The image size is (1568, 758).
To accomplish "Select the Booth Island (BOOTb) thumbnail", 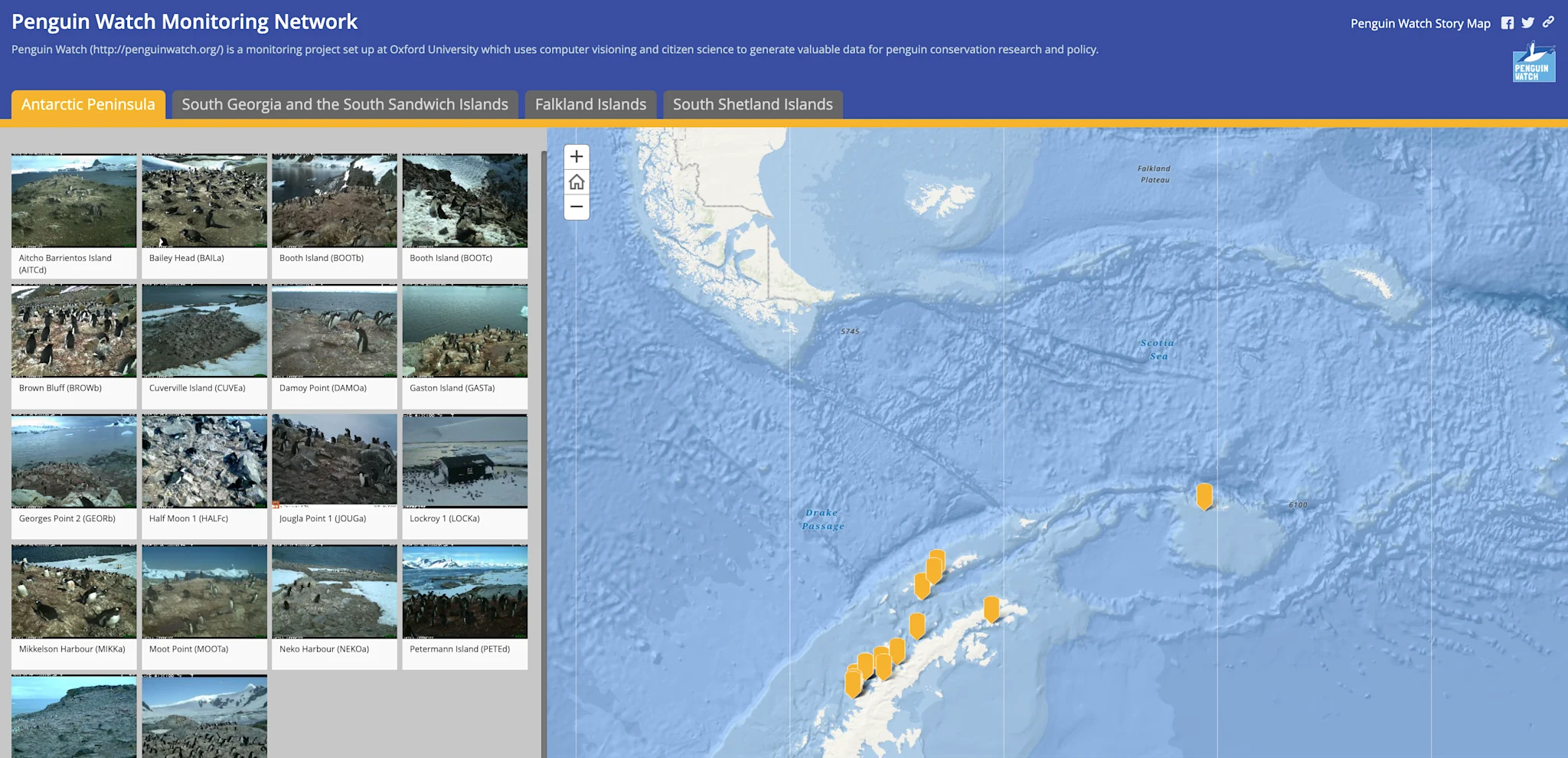I will tap(334, 201).
